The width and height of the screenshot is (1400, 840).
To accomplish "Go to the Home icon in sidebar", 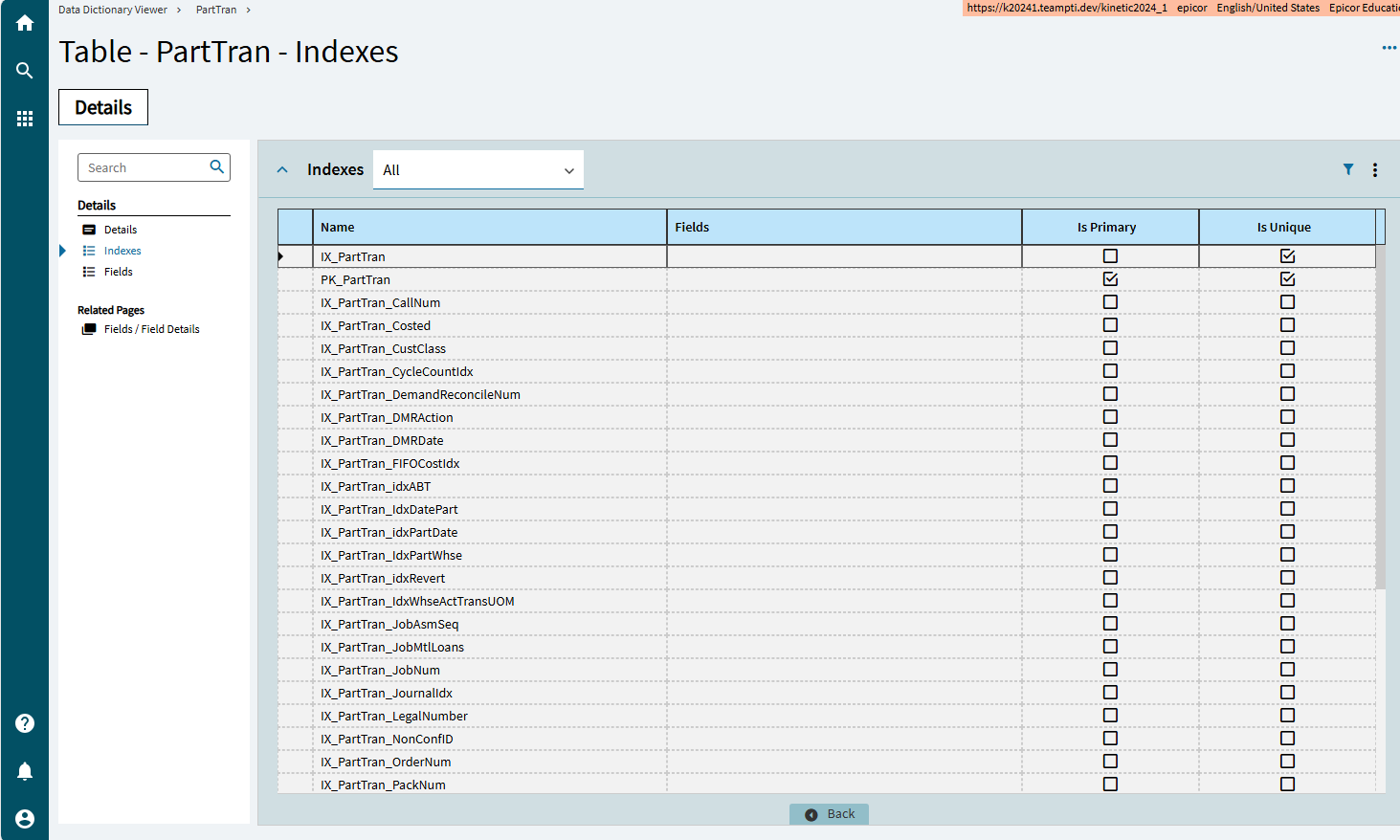I will coord(25,23).
